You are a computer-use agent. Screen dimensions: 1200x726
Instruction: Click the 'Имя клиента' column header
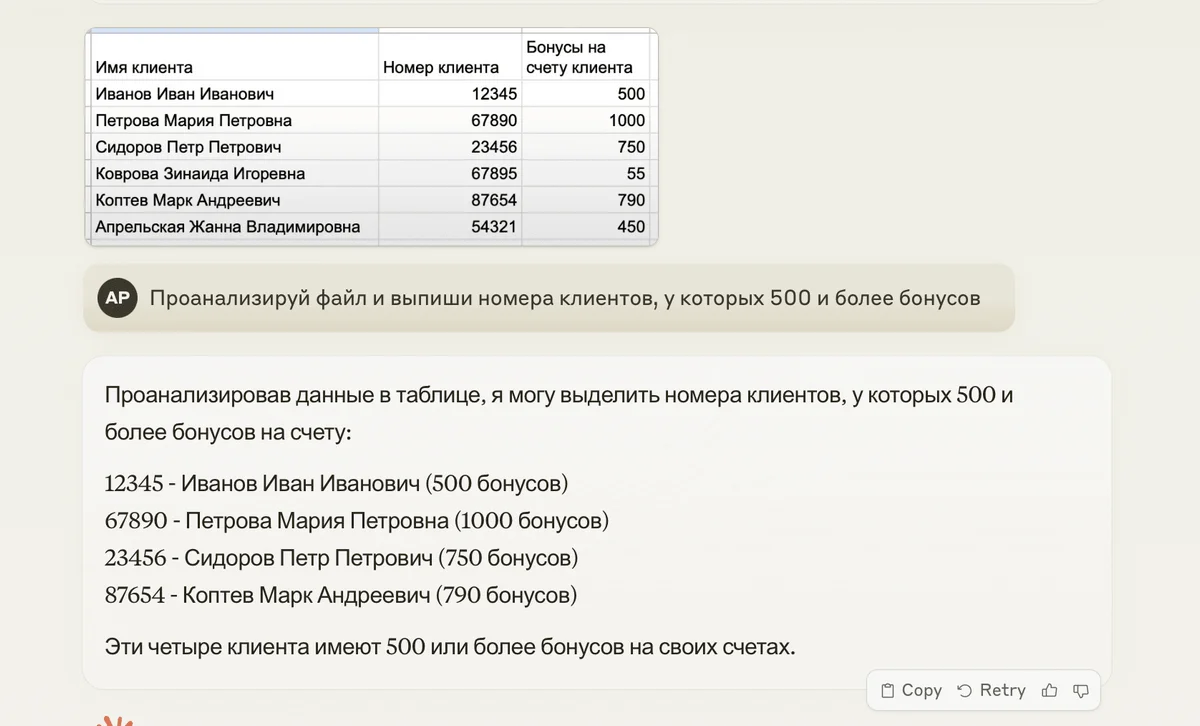tap(144, 68)
